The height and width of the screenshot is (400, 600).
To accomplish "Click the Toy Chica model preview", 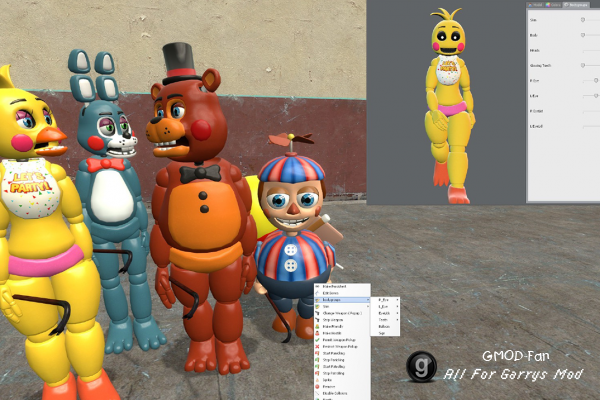I will coord(449,107).
